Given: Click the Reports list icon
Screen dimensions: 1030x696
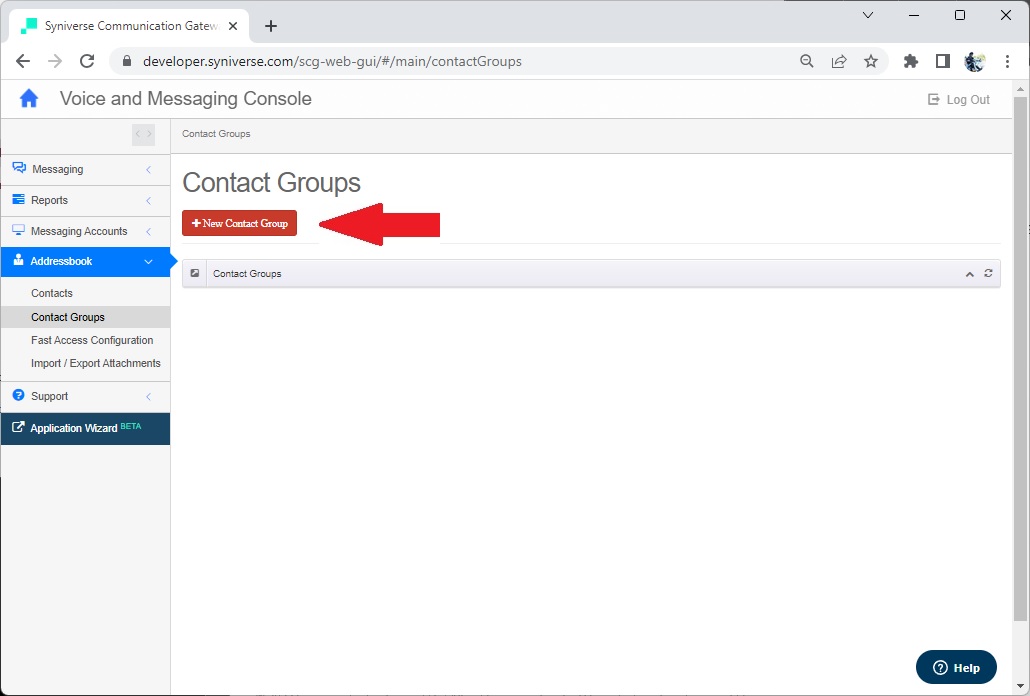Looking at the screenshot, I should pos(18,200).
